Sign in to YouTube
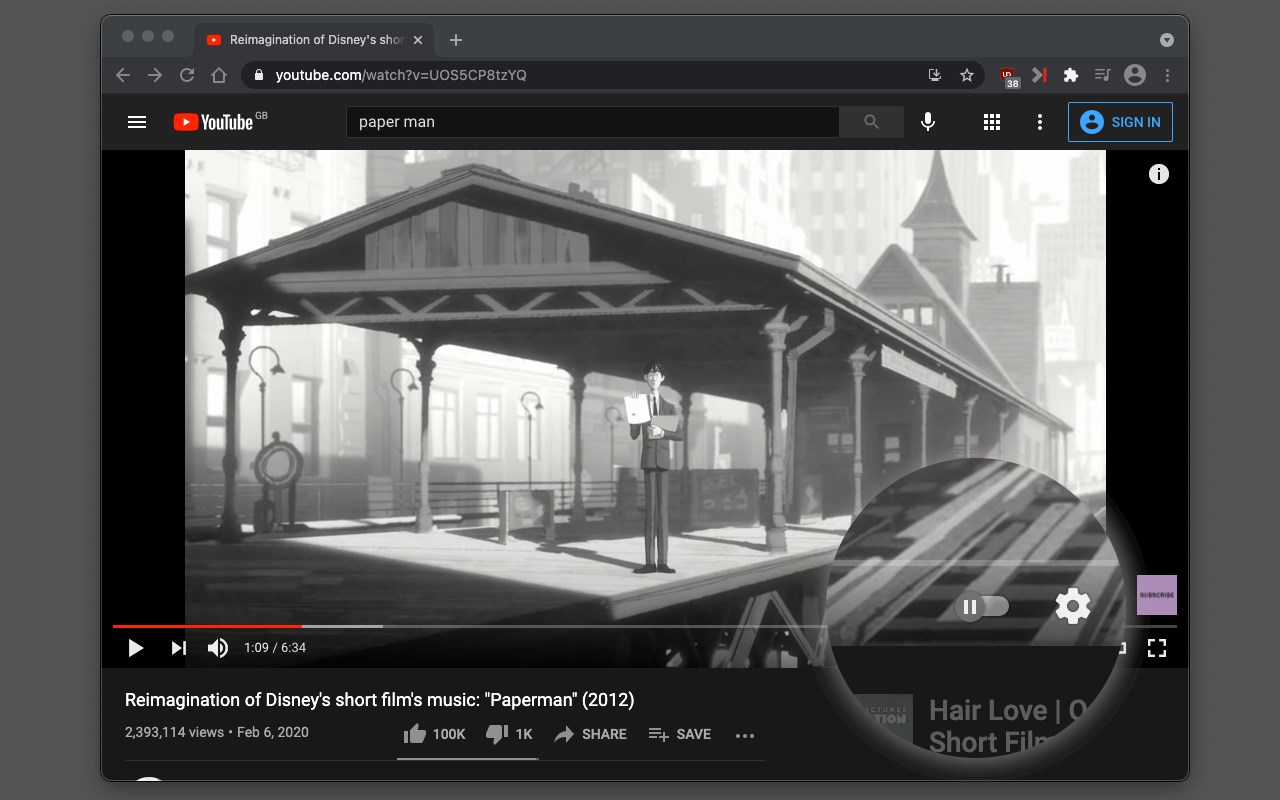This screenshot has width=1280, height=800. coord(1120,122)
